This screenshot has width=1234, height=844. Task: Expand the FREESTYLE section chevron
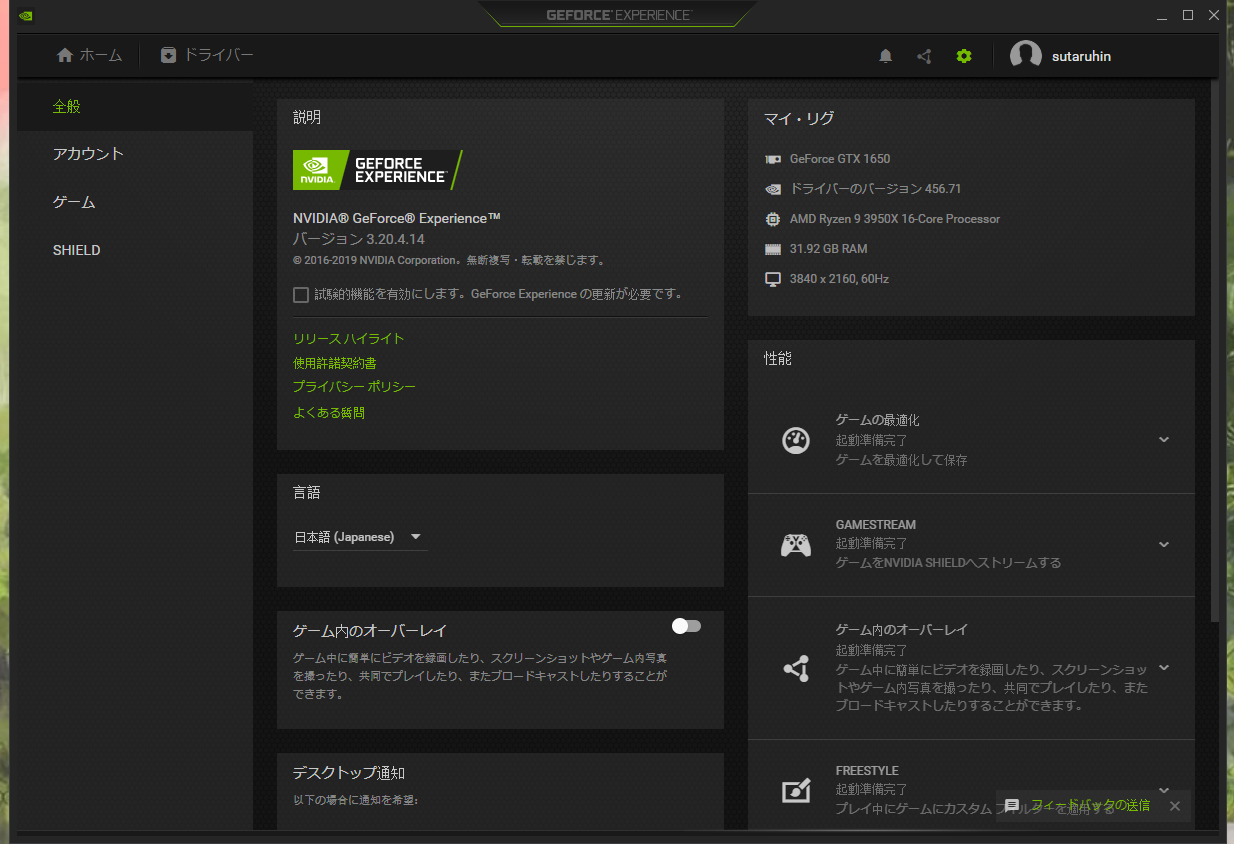click(x=1164, y=789)
